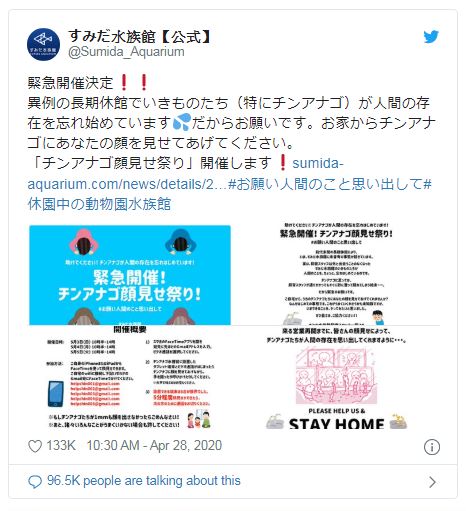View the 開催概要 event details image

(x=130, y=377)
